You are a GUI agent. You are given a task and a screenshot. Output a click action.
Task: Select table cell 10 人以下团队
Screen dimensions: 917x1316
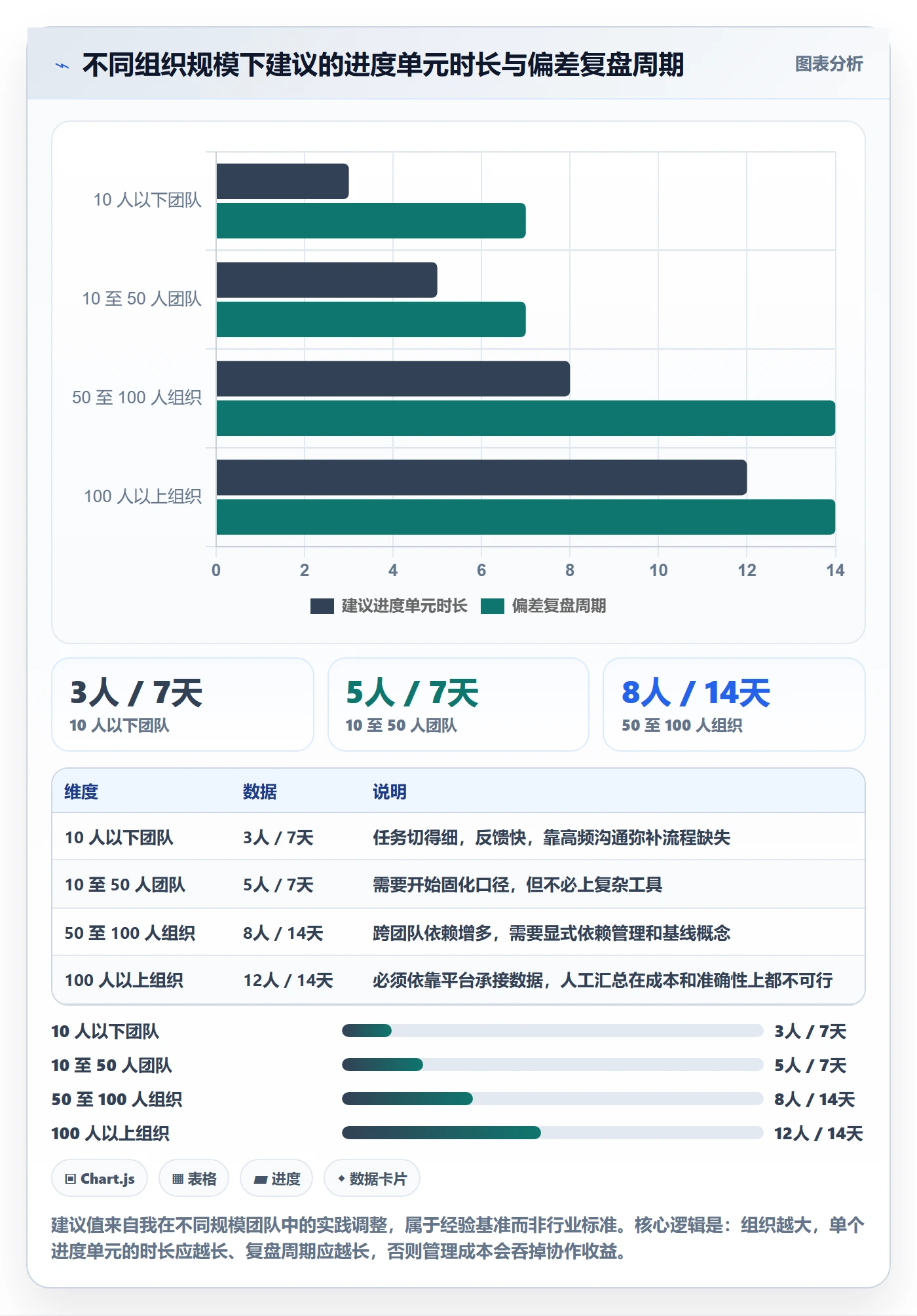point(119,837)
